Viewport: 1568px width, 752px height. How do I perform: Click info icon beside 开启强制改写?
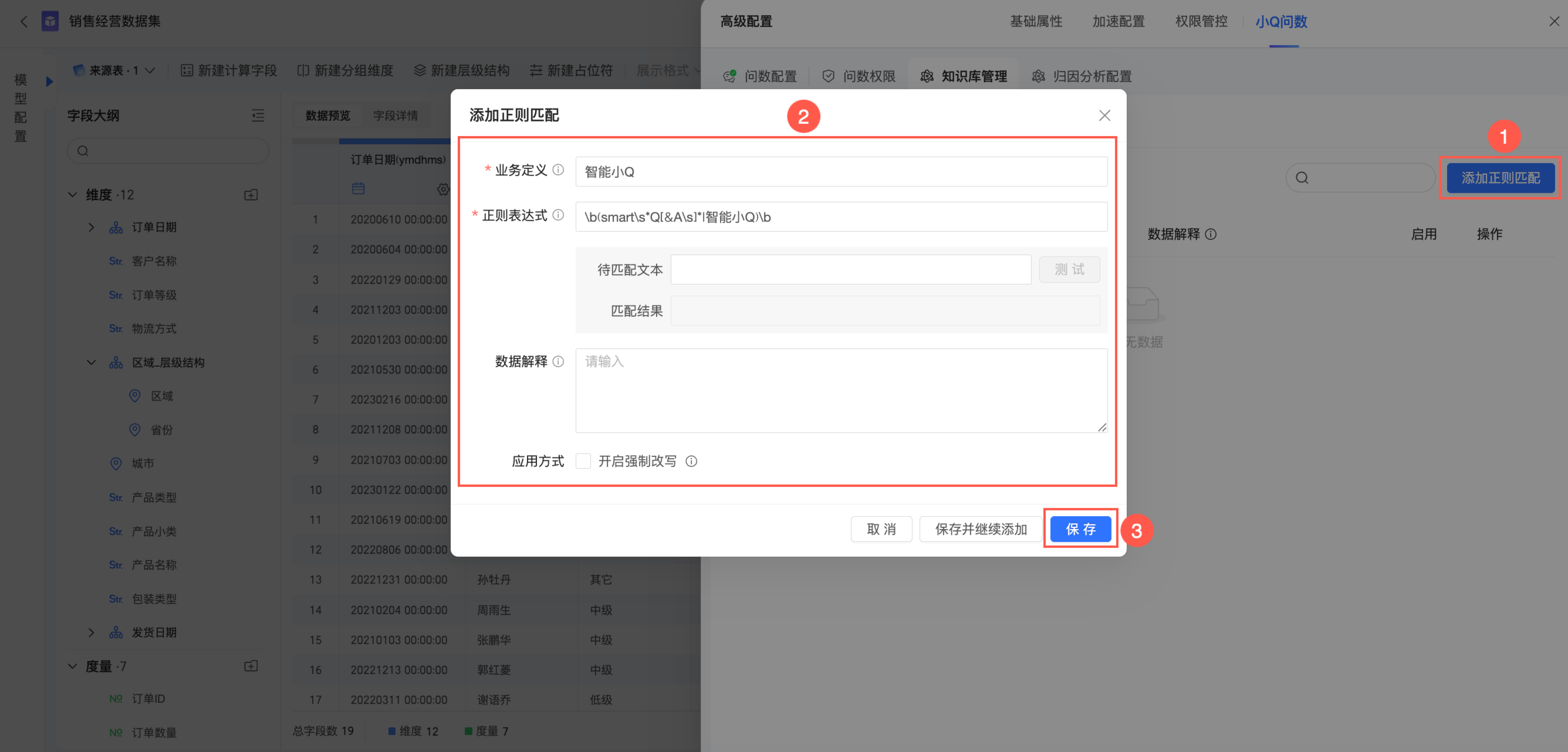point(692,462)
